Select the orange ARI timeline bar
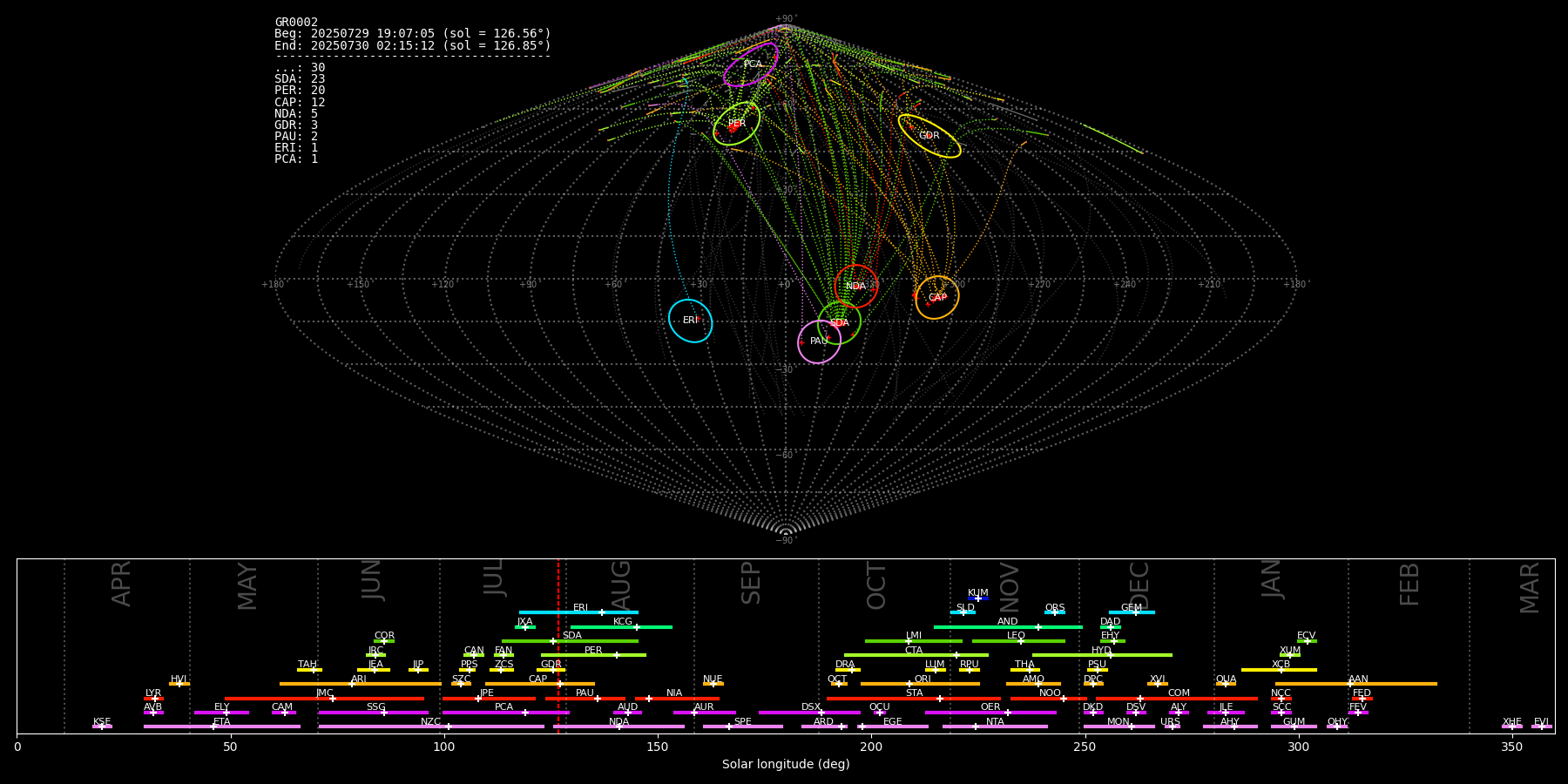 [x=361, y=684]
